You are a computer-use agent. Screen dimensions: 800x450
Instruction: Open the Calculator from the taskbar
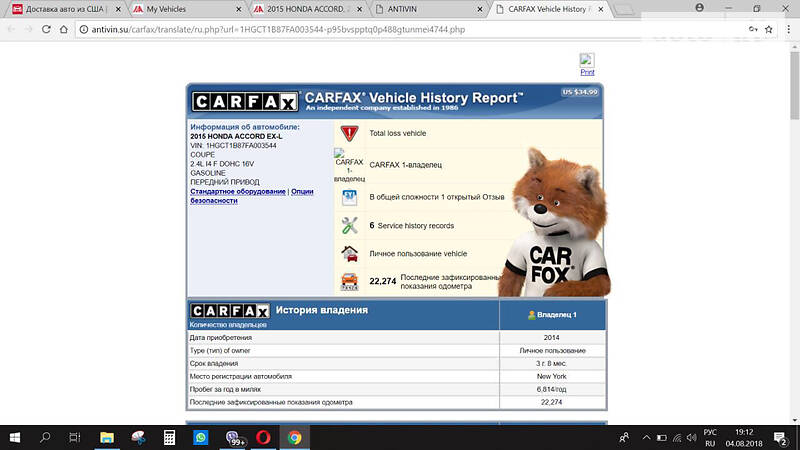click(x=169, y=437)
